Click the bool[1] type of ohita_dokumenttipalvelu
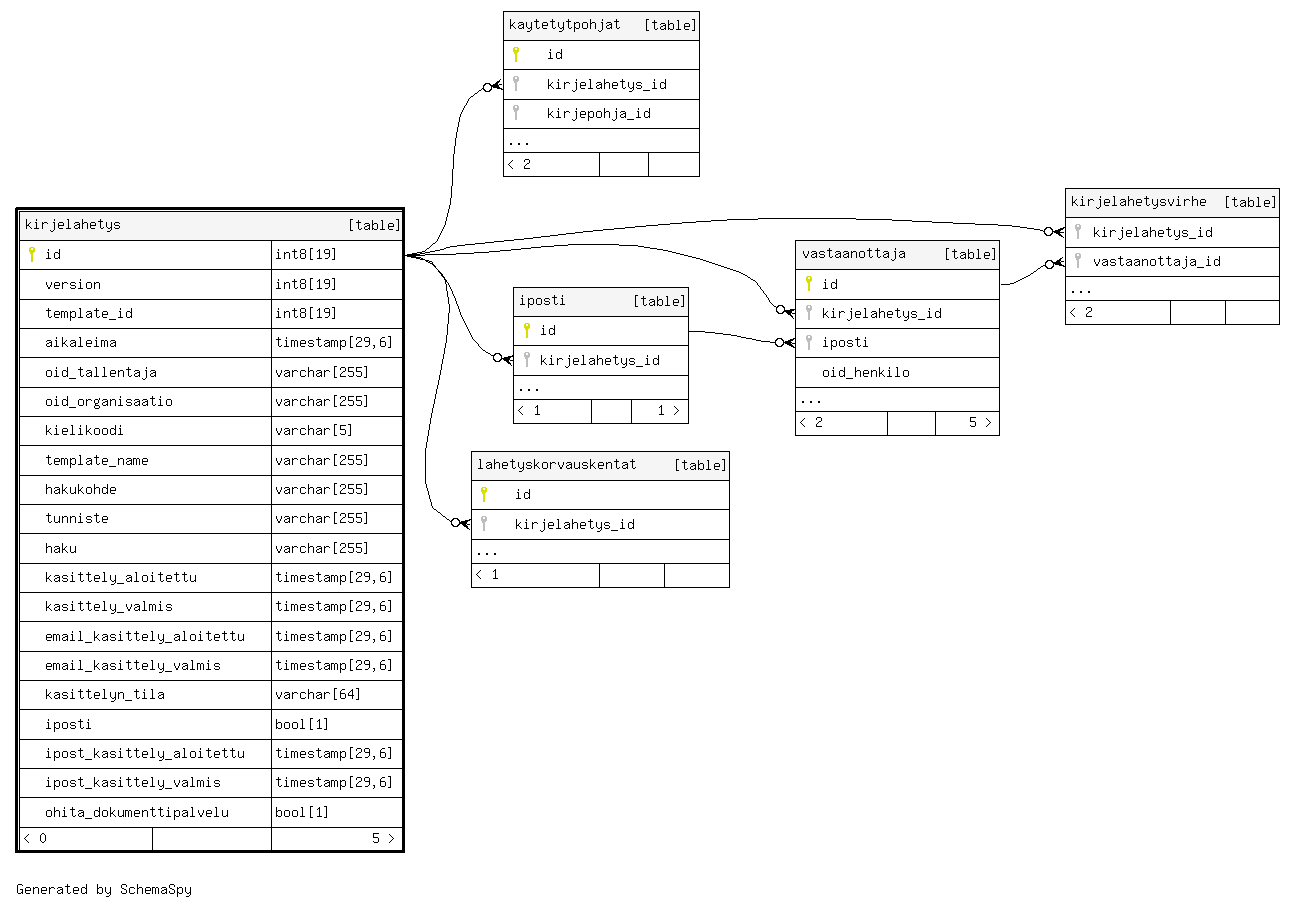The width and height of the screenshot is (1295, 908). click(302, 812)
